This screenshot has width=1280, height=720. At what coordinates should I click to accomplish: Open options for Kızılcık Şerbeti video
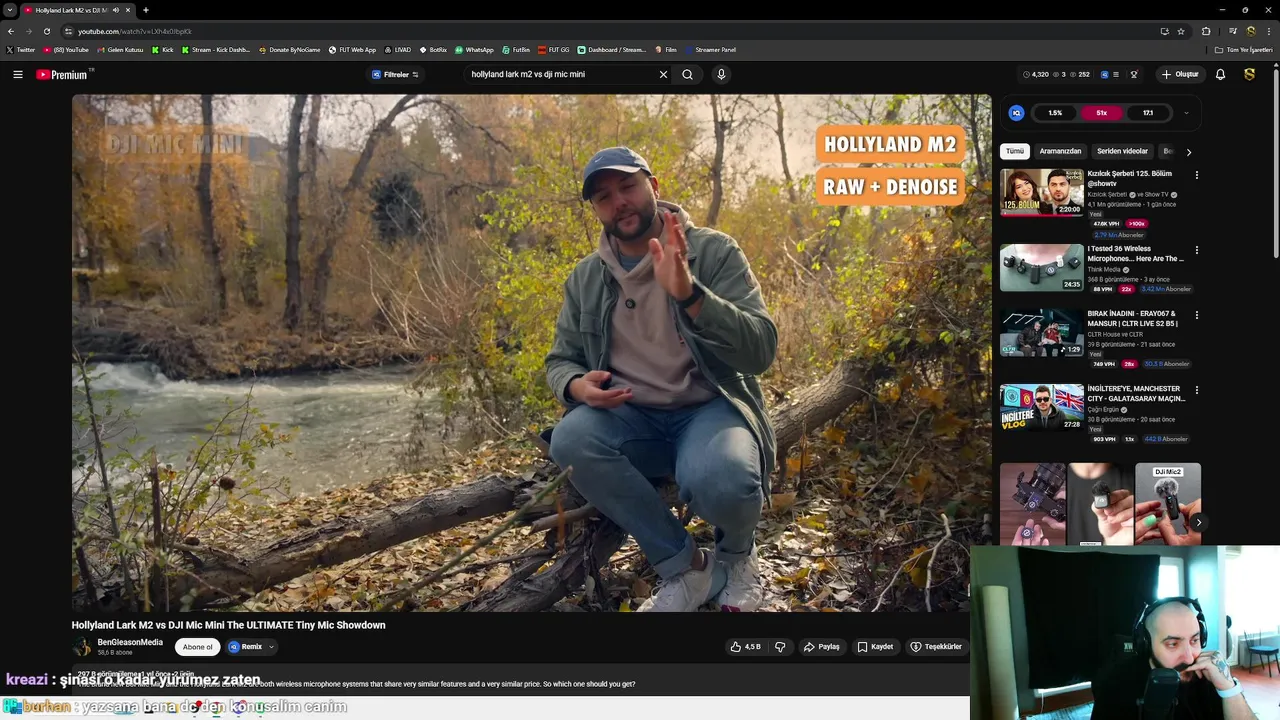(1196, 175)
